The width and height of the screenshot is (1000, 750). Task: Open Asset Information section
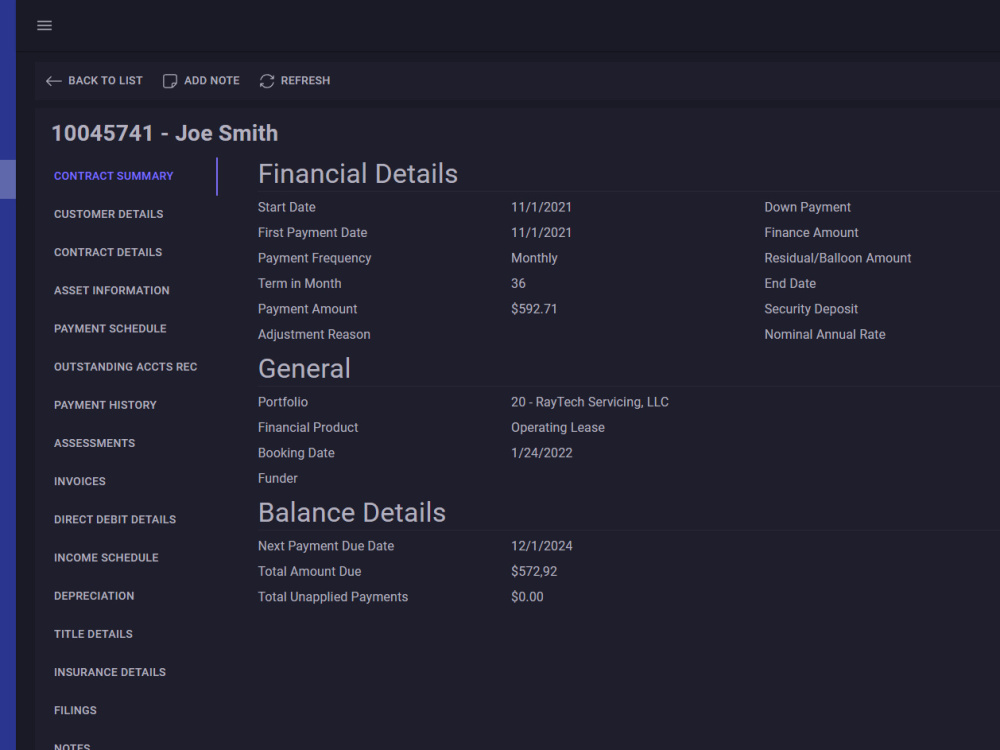point(112,291)
